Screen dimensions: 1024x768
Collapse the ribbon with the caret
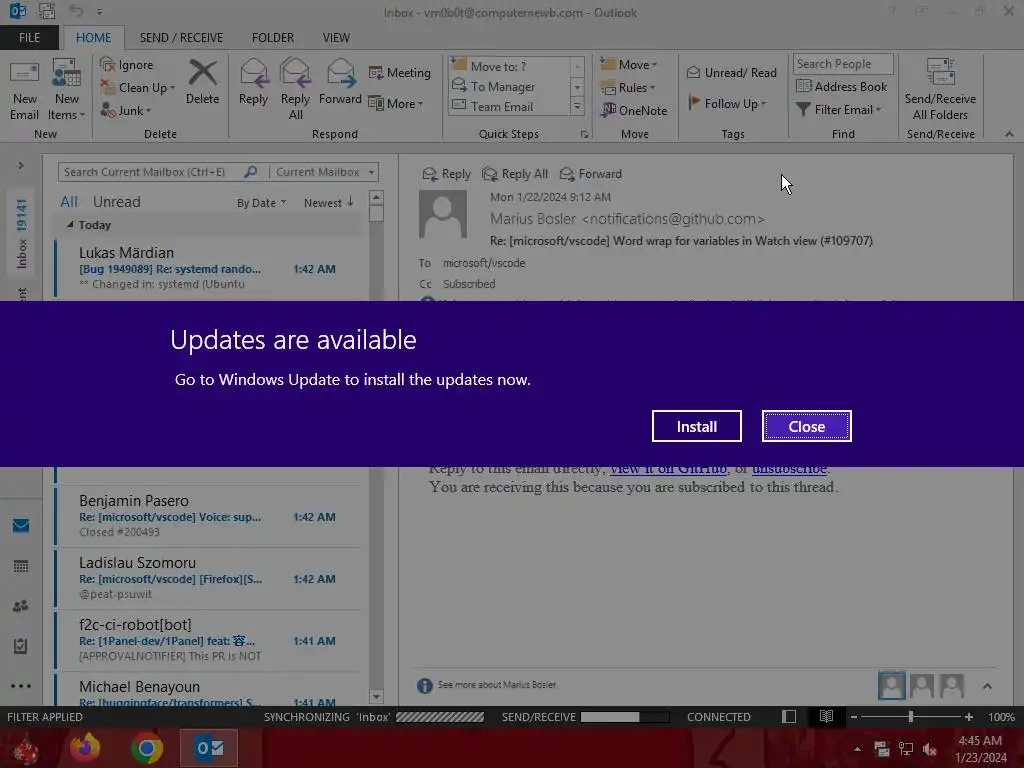tap(1009, 134)
